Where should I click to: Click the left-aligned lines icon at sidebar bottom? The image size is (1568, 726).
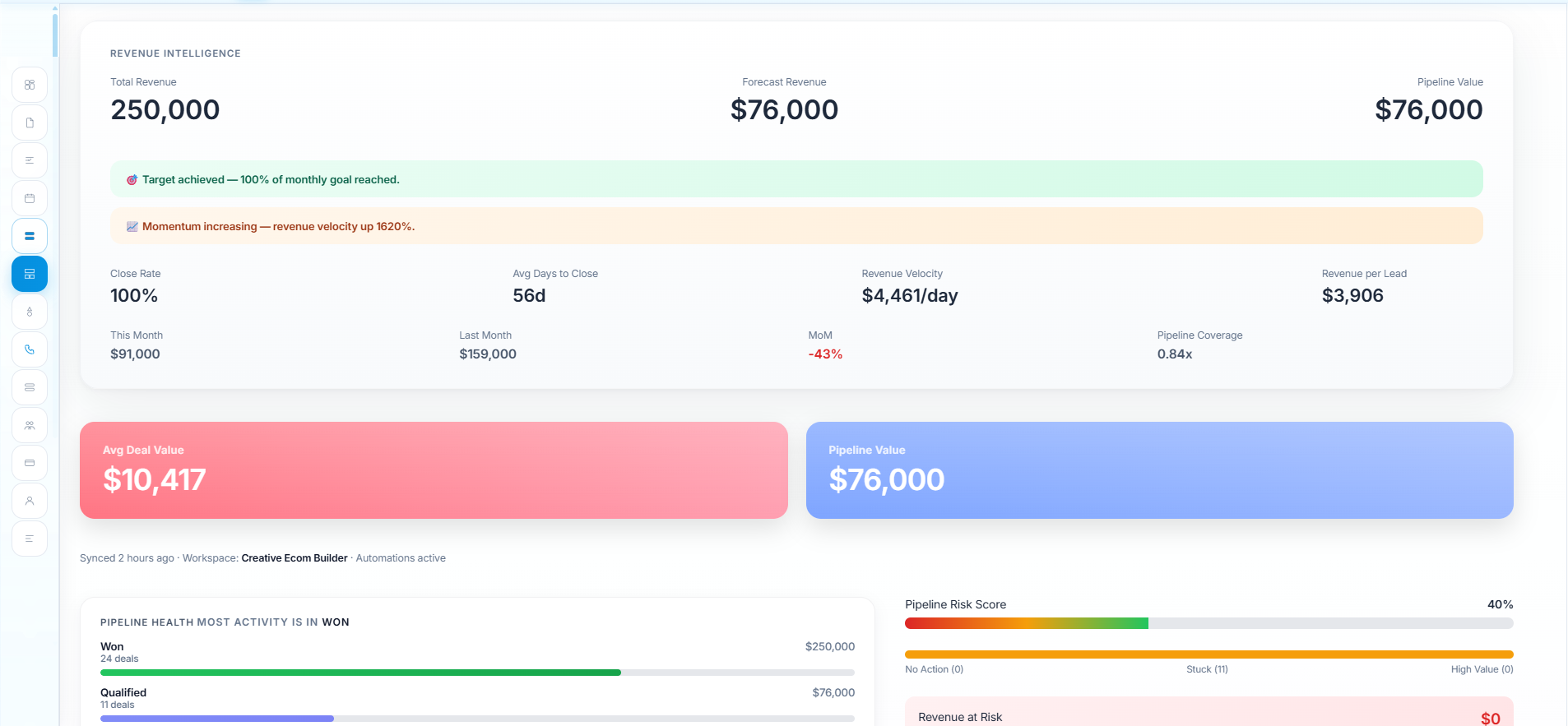(x=30, y=539)
